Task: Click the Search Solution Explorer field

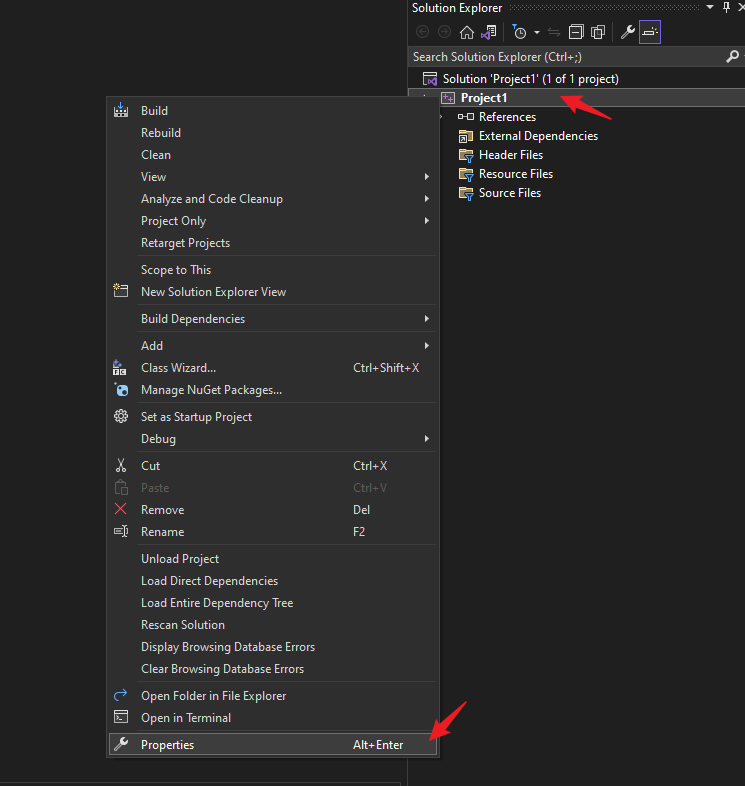Action: coord(567,57)
